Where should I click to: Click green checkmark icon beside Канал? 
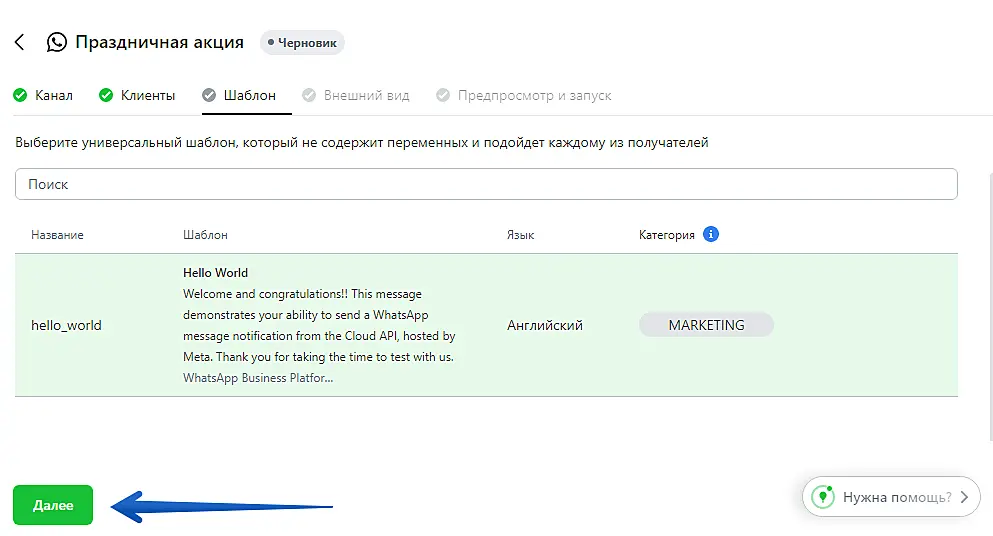[20, 96]
